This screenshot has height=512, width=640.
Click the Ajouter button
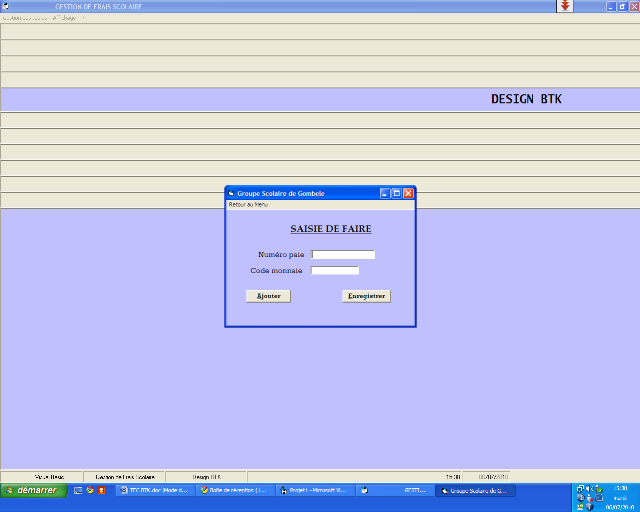coord(268,296)
